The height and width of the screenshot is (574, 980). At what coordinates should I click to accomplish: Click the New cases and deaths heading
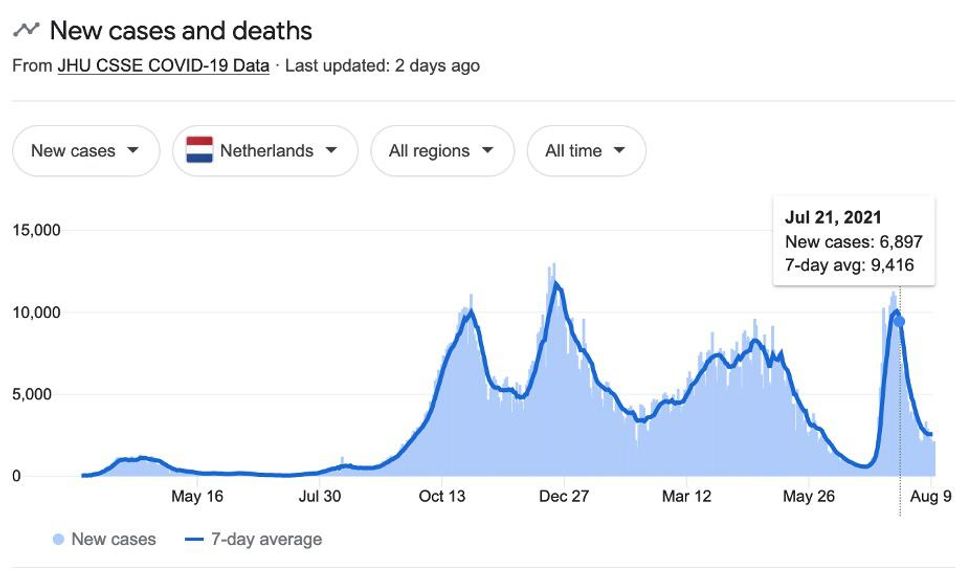[x=181, y=30]
